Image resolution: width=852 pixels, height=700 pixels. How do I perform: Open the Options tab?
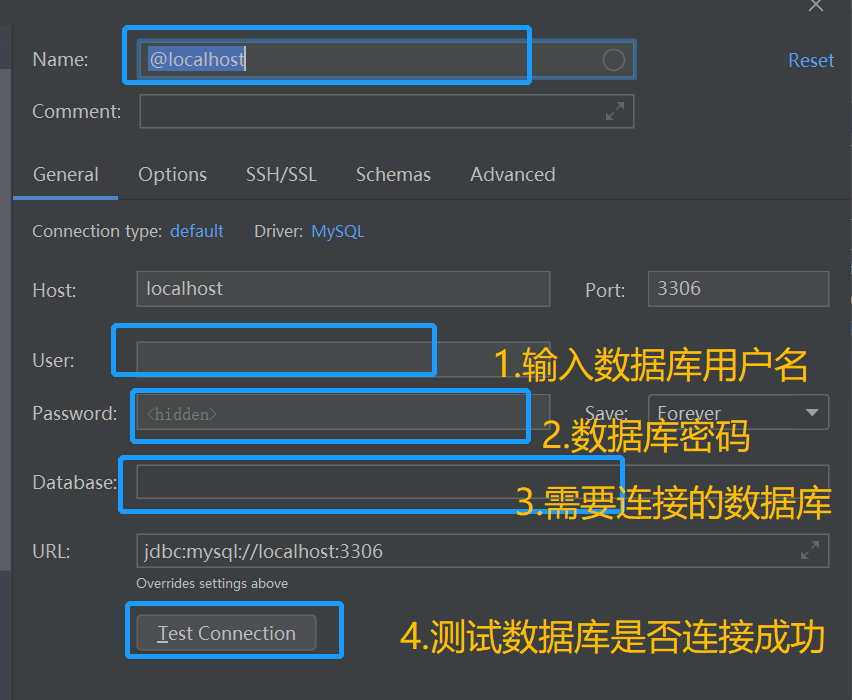[x=172, y=174]
